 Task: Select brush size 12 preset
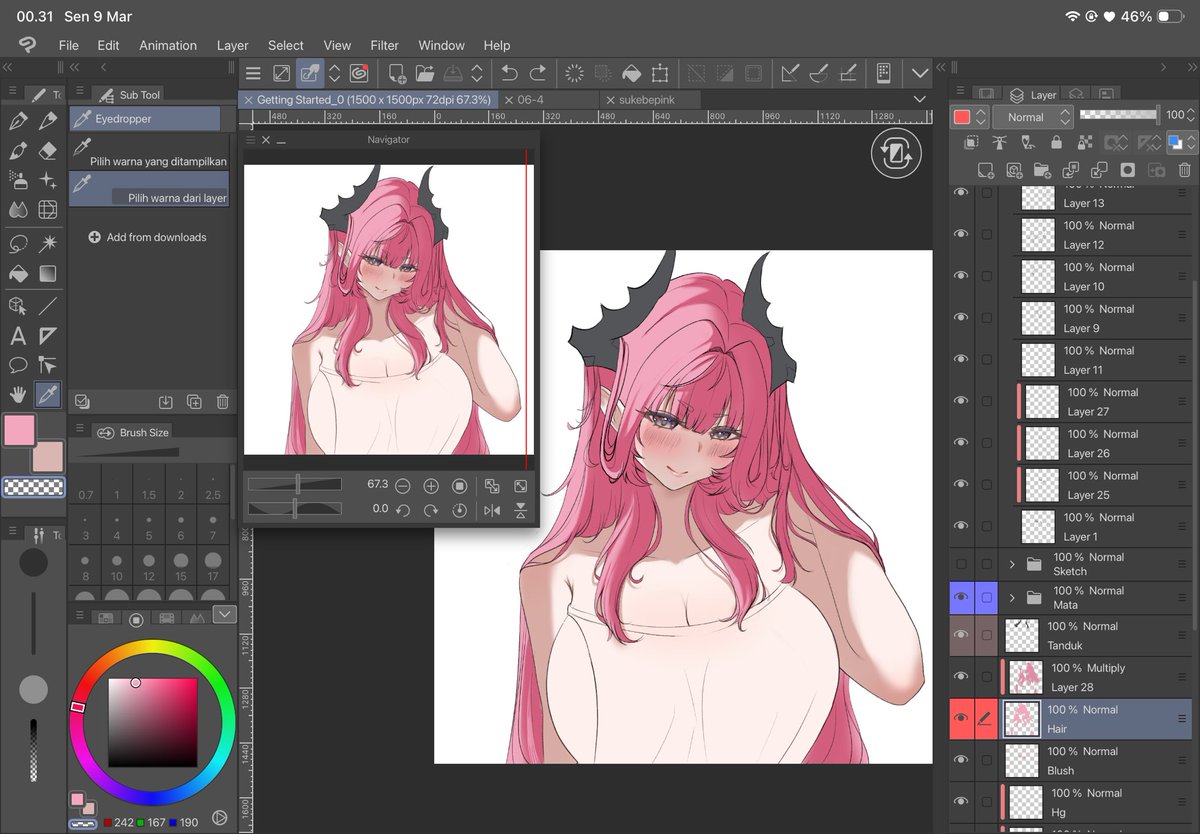pos(149,564)
